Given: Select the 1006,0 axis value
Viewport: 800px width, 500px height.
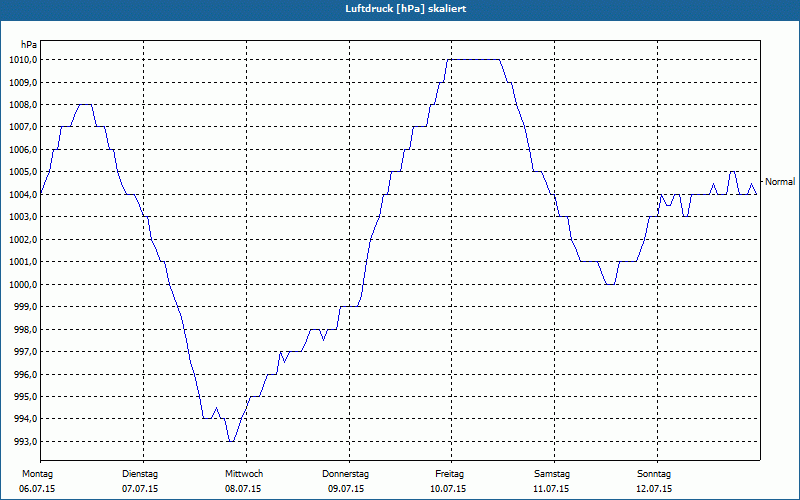Looking at the screenshot, I should click(23, 149).
